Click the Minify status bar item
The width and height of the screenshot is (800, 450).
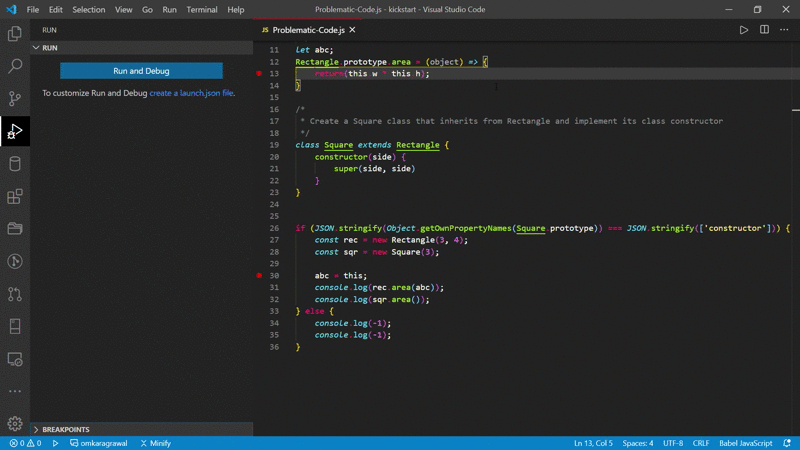pos(156,443)
